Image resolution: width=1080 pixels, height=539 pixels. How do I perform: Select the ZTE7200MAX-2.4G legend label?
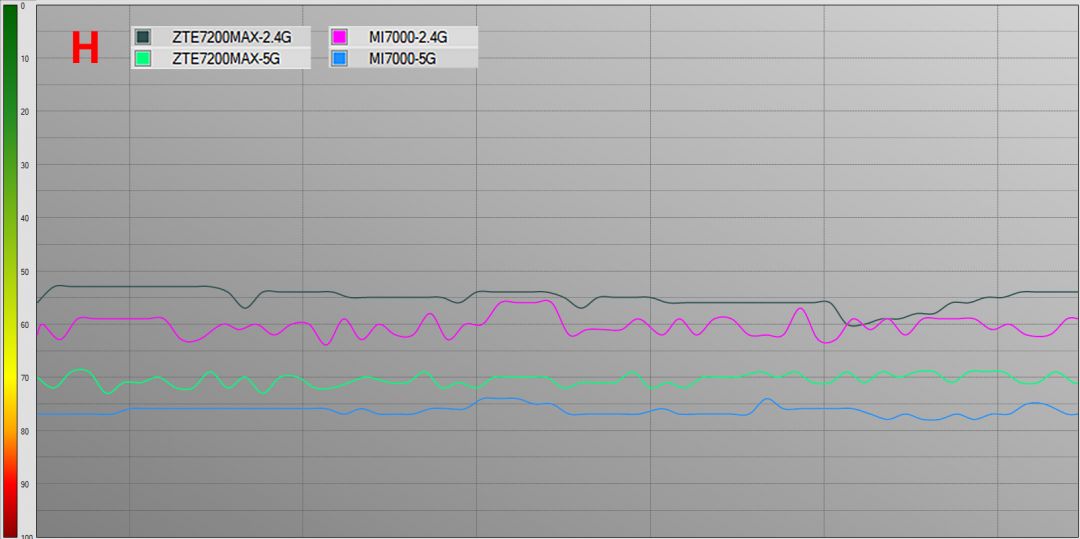pyautogui.click(x=231, y=37)
